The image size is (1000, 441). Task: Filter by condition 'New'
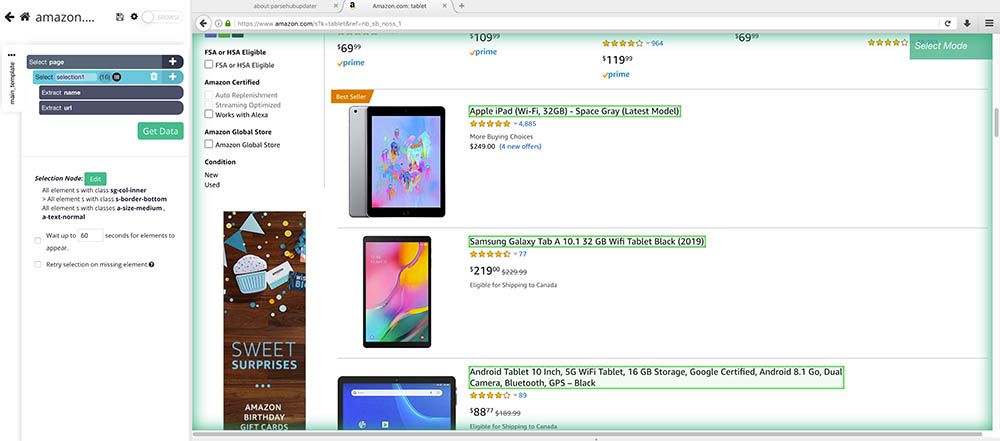(x=211, y=175)
